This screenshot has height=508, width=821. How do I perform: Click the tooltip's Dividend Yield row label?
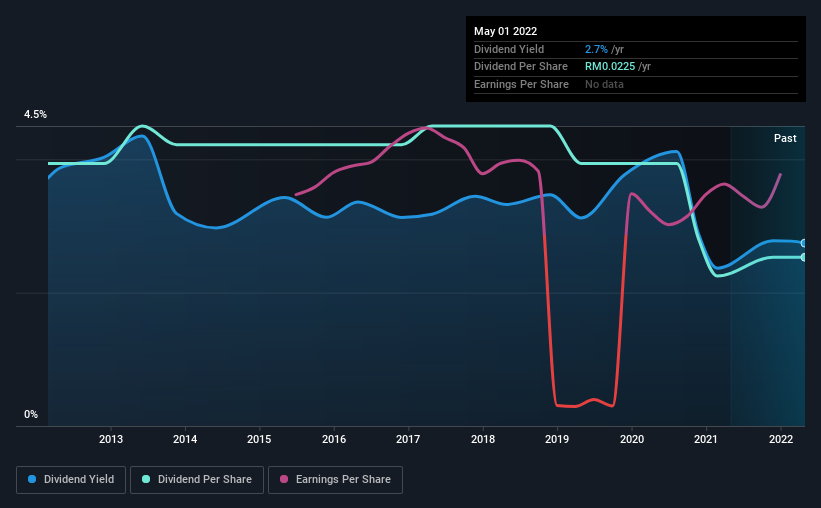[x=509, y=49]
